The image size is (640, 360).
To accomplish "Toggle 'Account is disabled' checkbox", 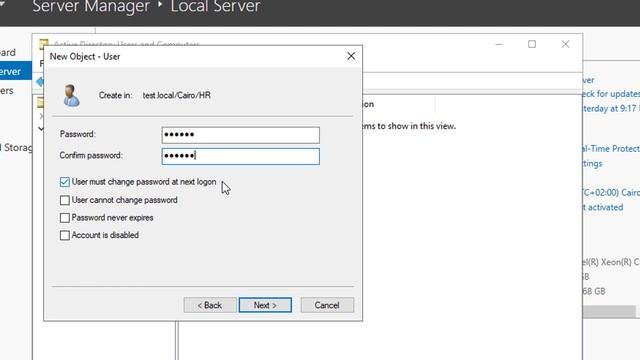I will [x=64, y=236].
